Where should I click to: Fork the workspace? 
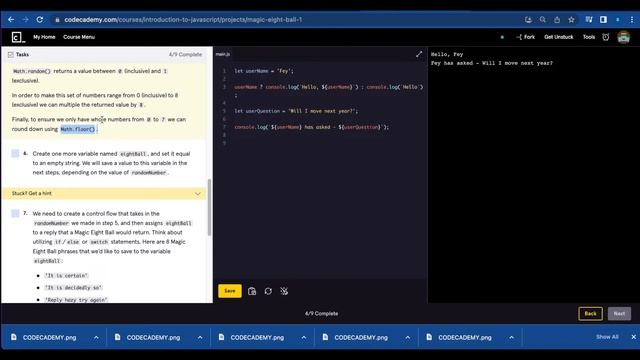[x=525, y=37]
